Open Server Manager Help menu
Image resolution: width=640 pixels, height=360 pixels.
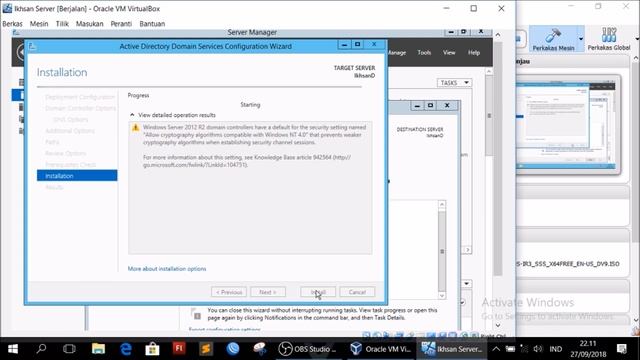(474, 52)
